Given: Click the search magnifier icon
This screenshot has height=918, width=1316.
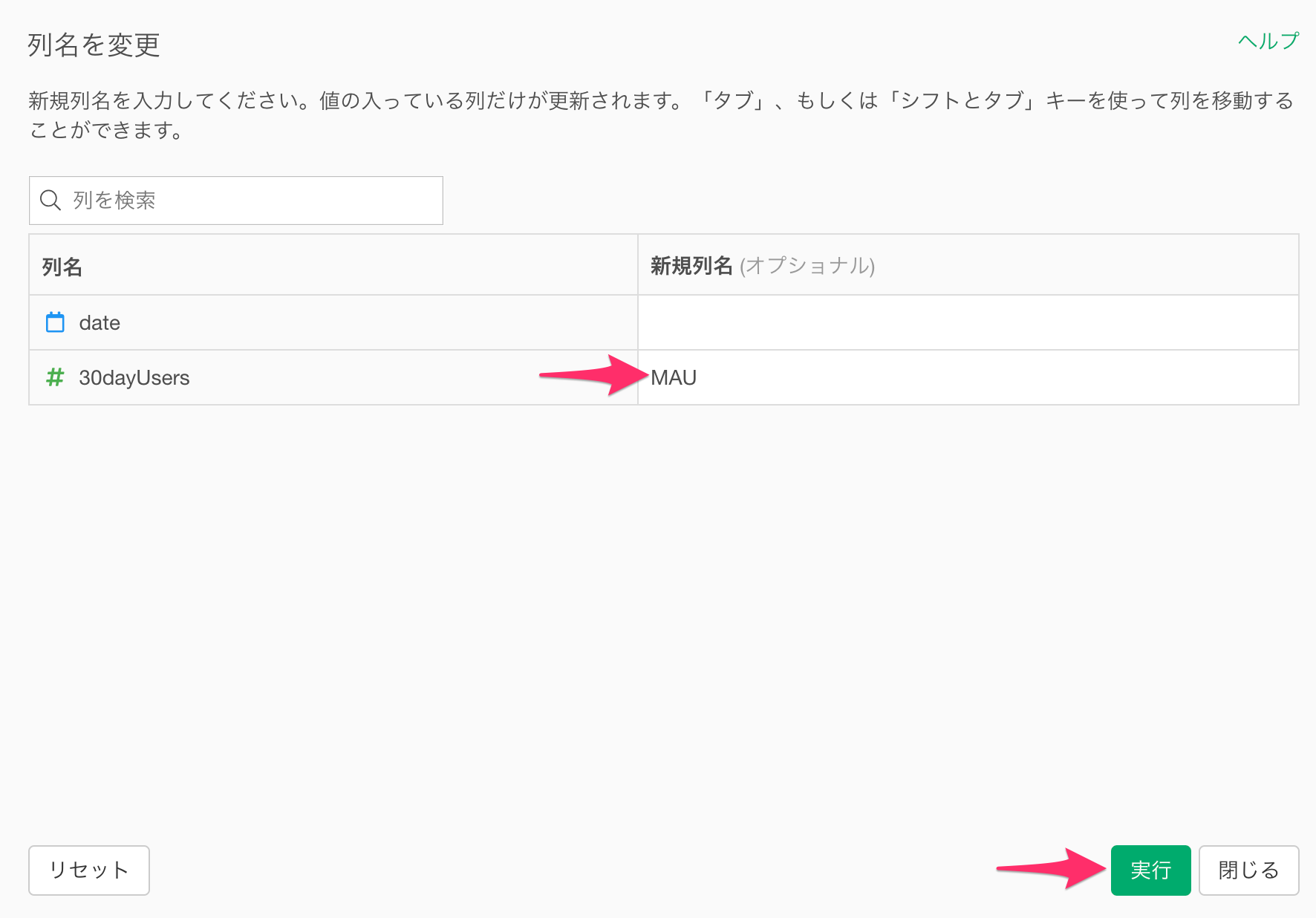Looking at the screenshot, I should pos(51,200).
